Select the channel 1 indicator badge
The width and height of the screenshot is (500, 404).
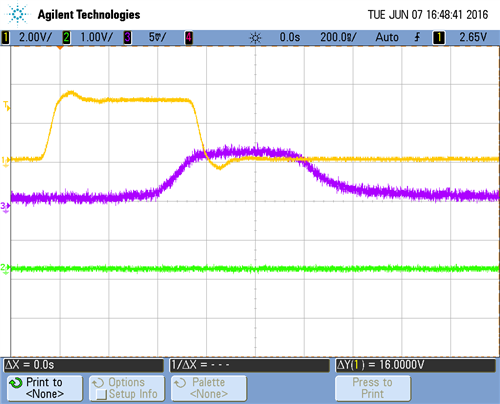[x=5, y=37]
